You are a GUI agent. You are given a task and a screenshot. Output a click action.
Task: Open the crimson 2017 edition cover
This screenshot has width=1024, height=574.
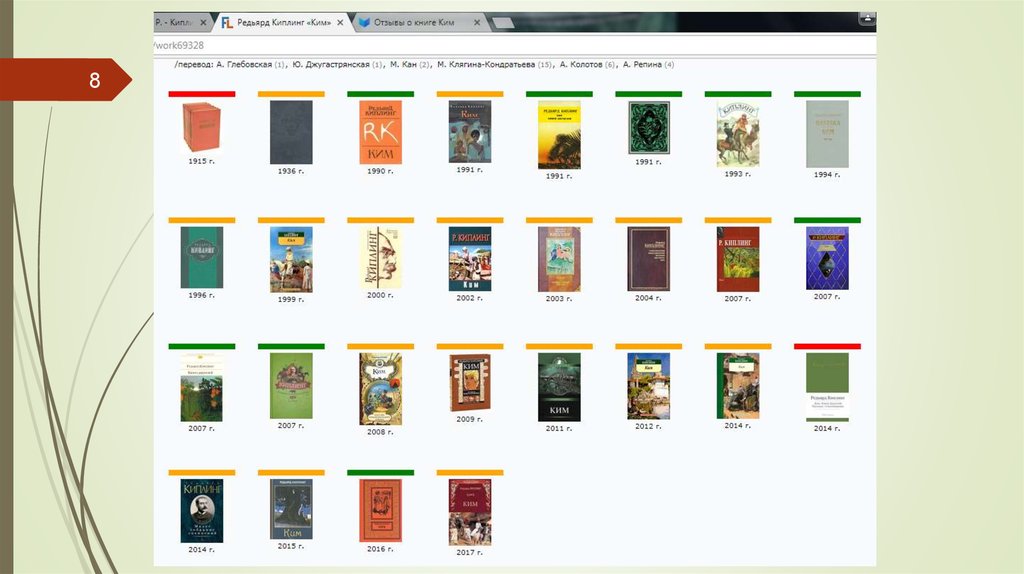tap(470, 512)
